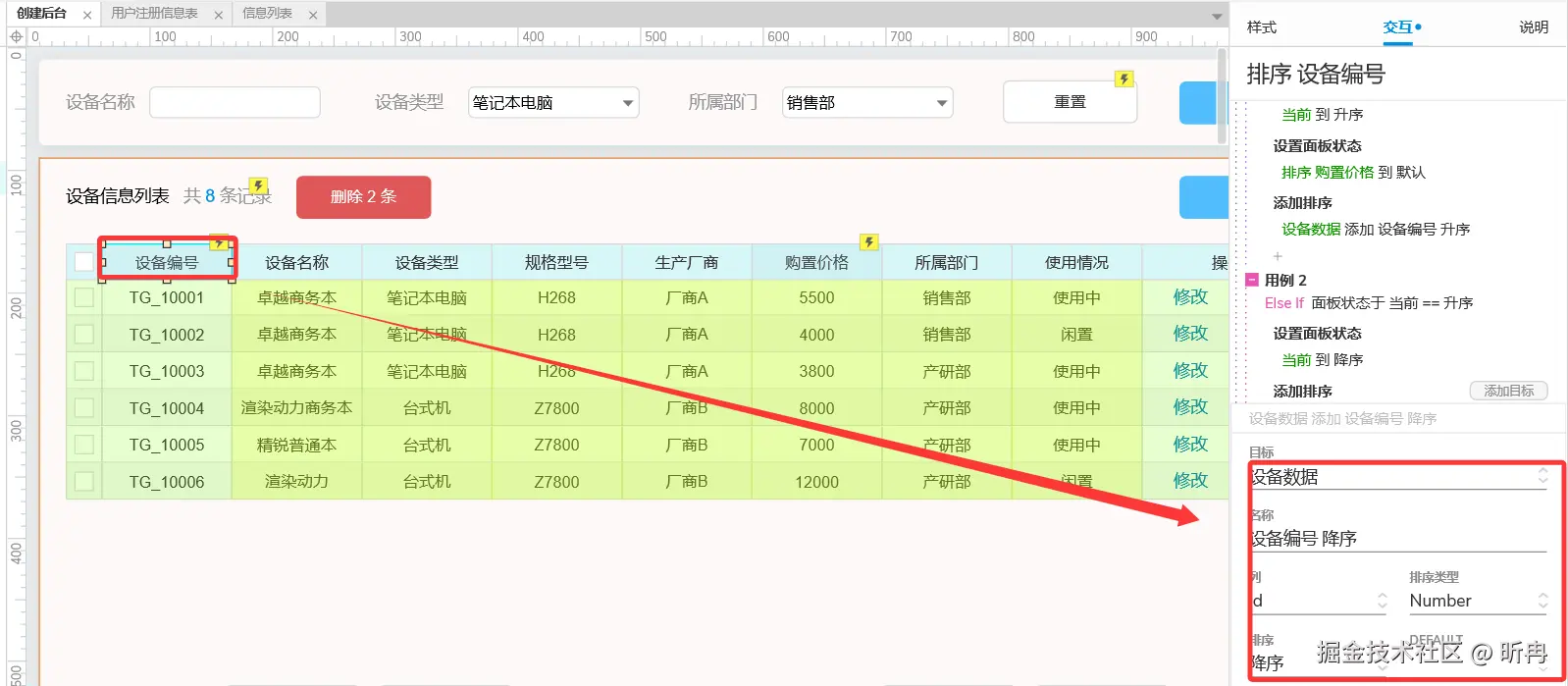Close the 信息列表 tab
The width and height of the screenshot is (1568, 686).
pos(313,15)
